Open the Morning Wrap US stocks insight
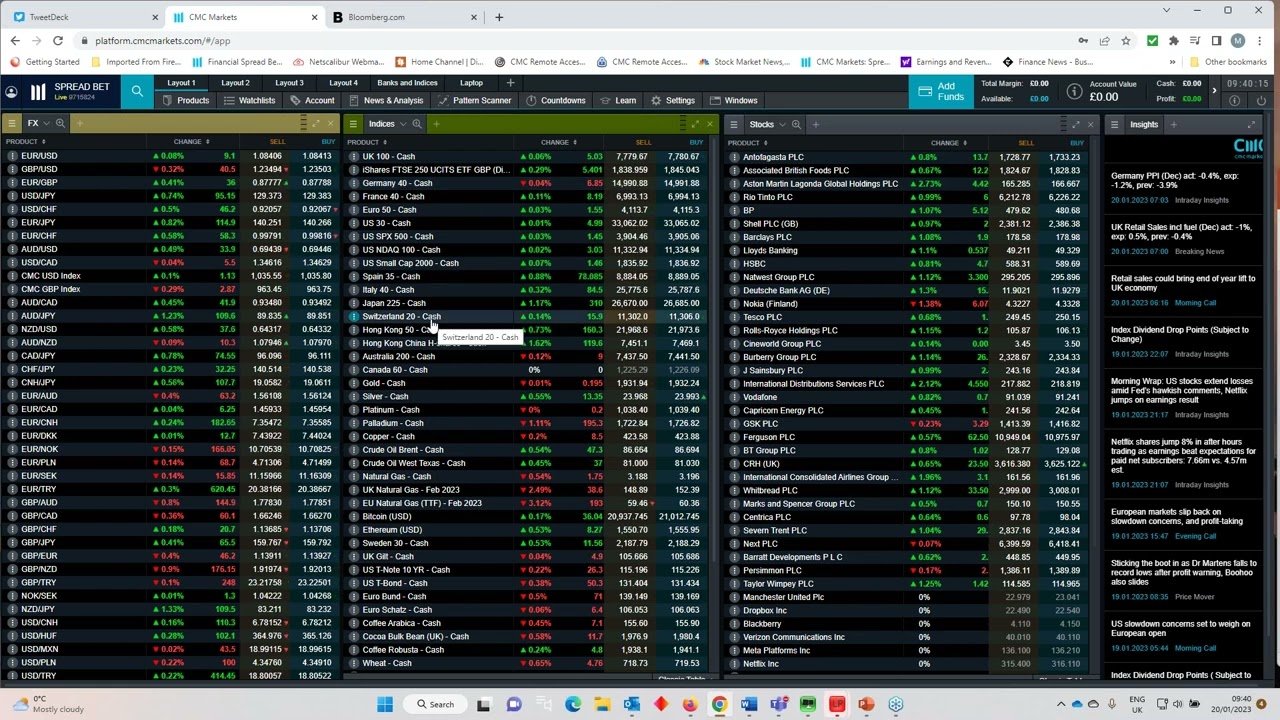1280x720 pixels. tap(1182, 390)
